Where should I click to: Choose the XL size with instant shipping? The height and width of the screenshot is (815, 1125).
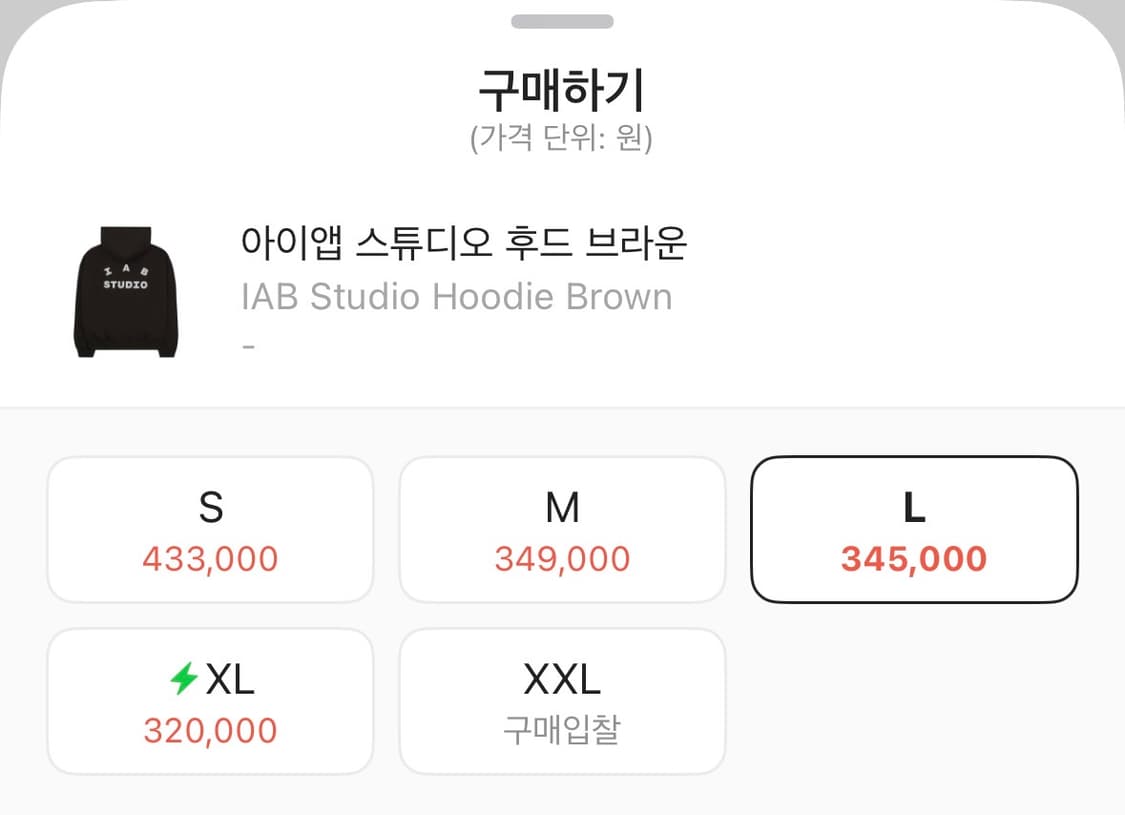pos(210,700)
